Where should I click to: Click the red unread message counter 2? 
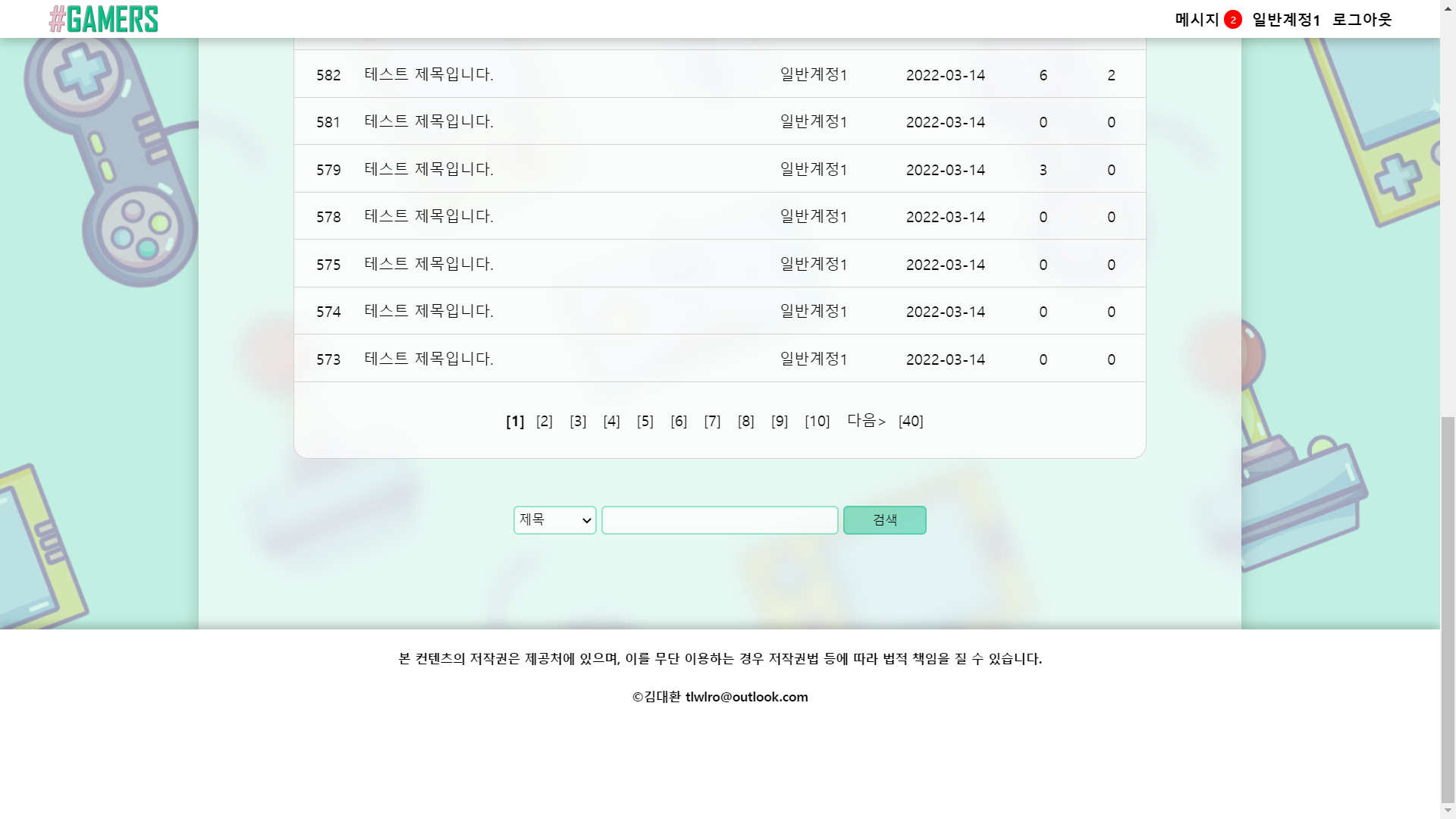click(1231, 19)
